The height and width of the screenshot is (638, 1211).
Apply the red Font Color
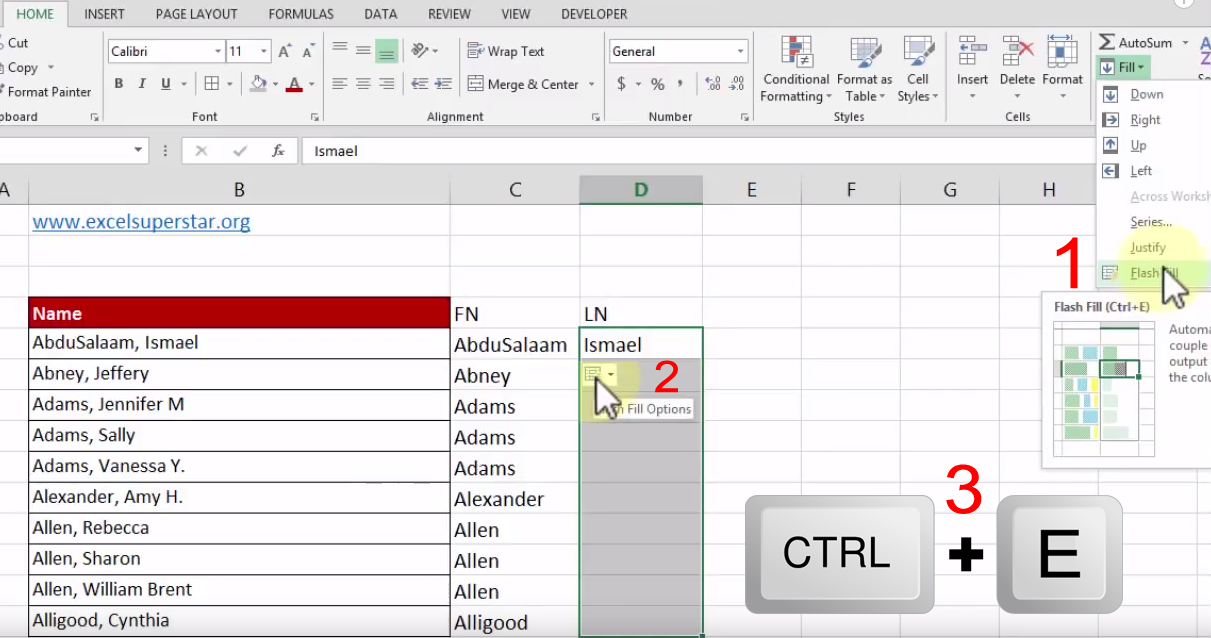(x=294, y=84)
